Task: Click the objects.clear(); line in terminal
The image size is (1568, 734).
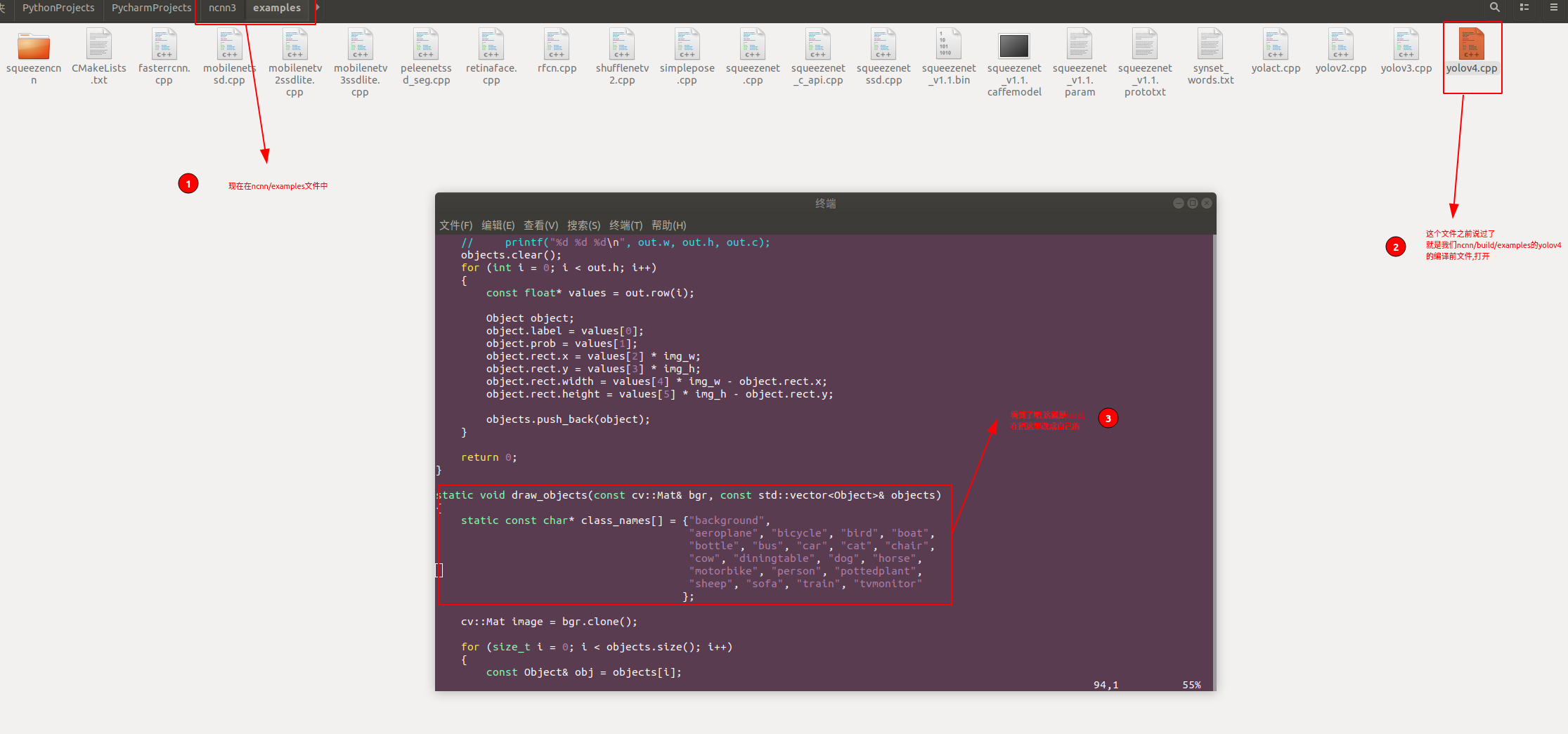Action: point(511,255)
